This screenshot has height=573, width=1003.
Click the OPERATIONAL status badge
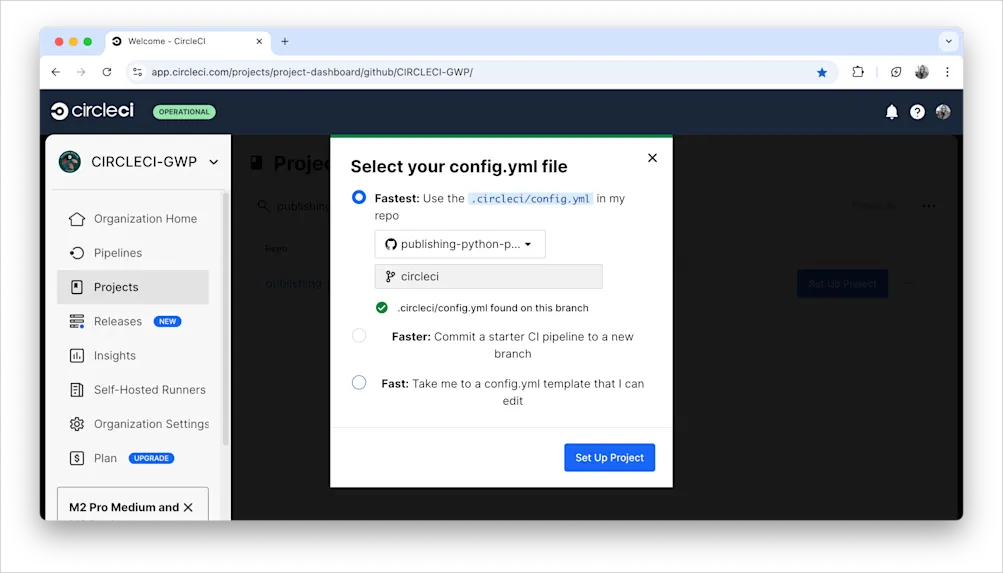184,112
